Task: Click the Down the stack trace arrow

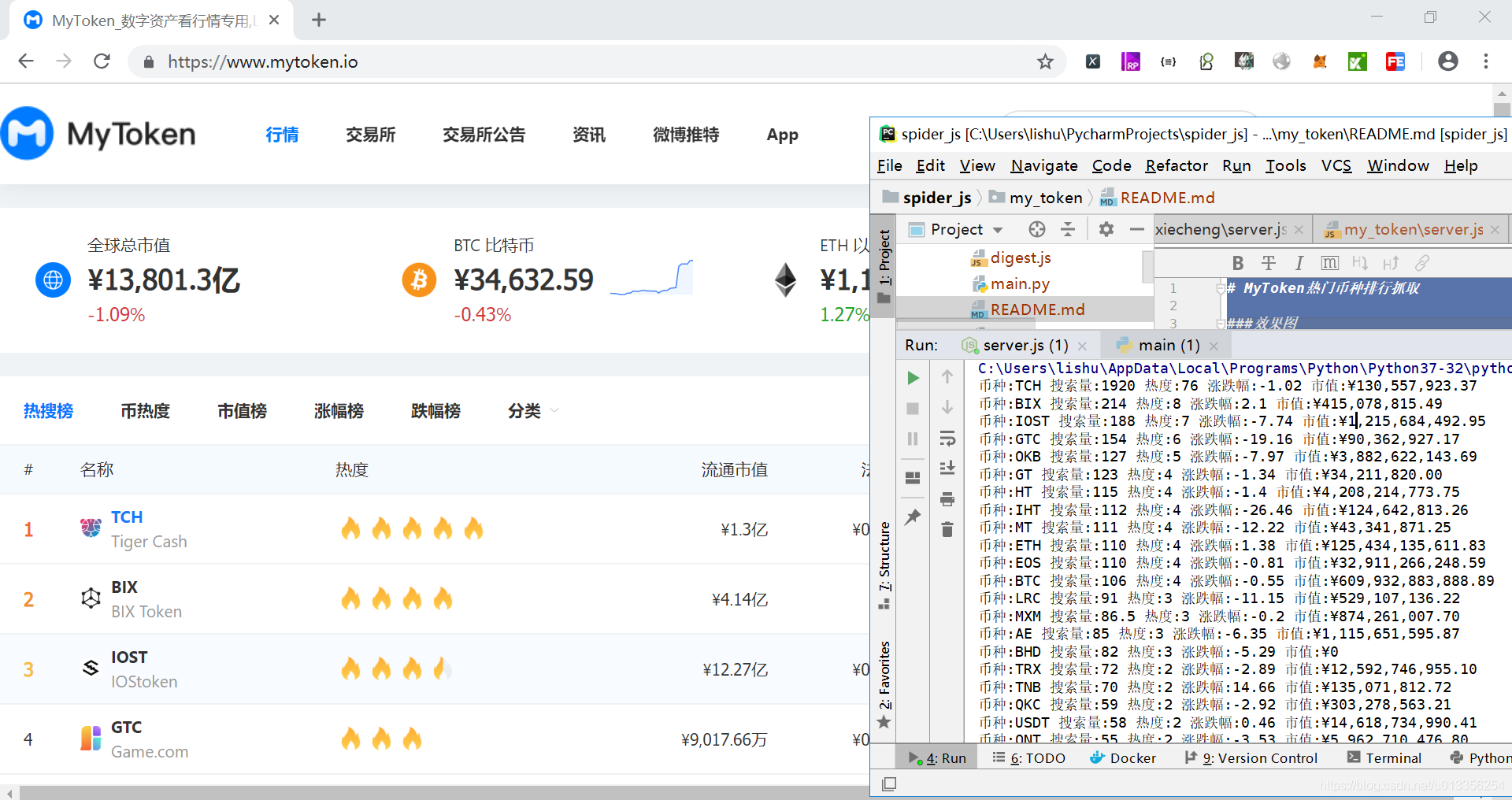Action: (947, 407)
